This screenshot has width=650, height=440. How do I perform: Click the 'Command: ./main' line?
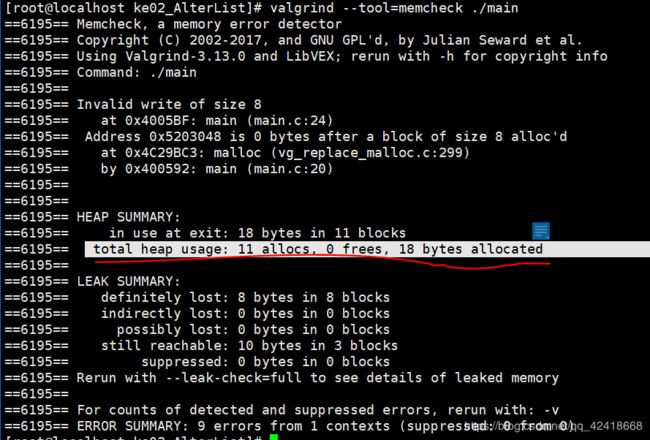tap(136, 72)
